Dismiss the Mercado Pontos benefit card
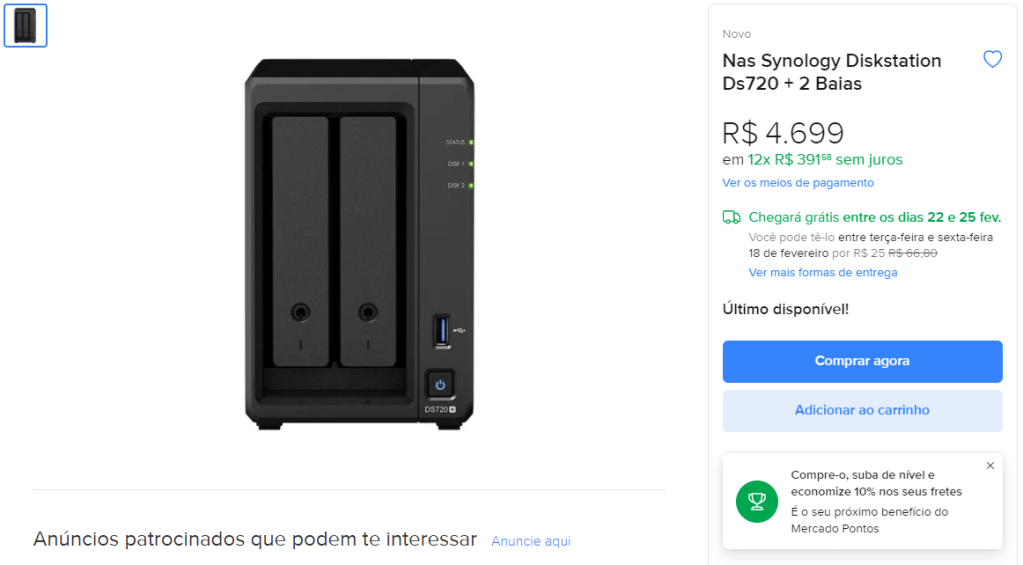Image resolution: width=1023 pixels, height=565 pixels. pyautogui.click(x=990, y=466)
